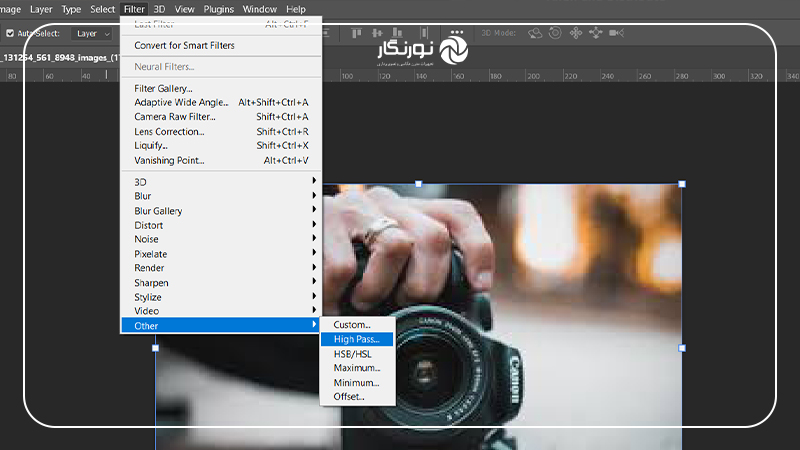This screenshot has width=800, height=450.
Task: Open Camera Raw Filter...
Action: (x=221, y=117)
